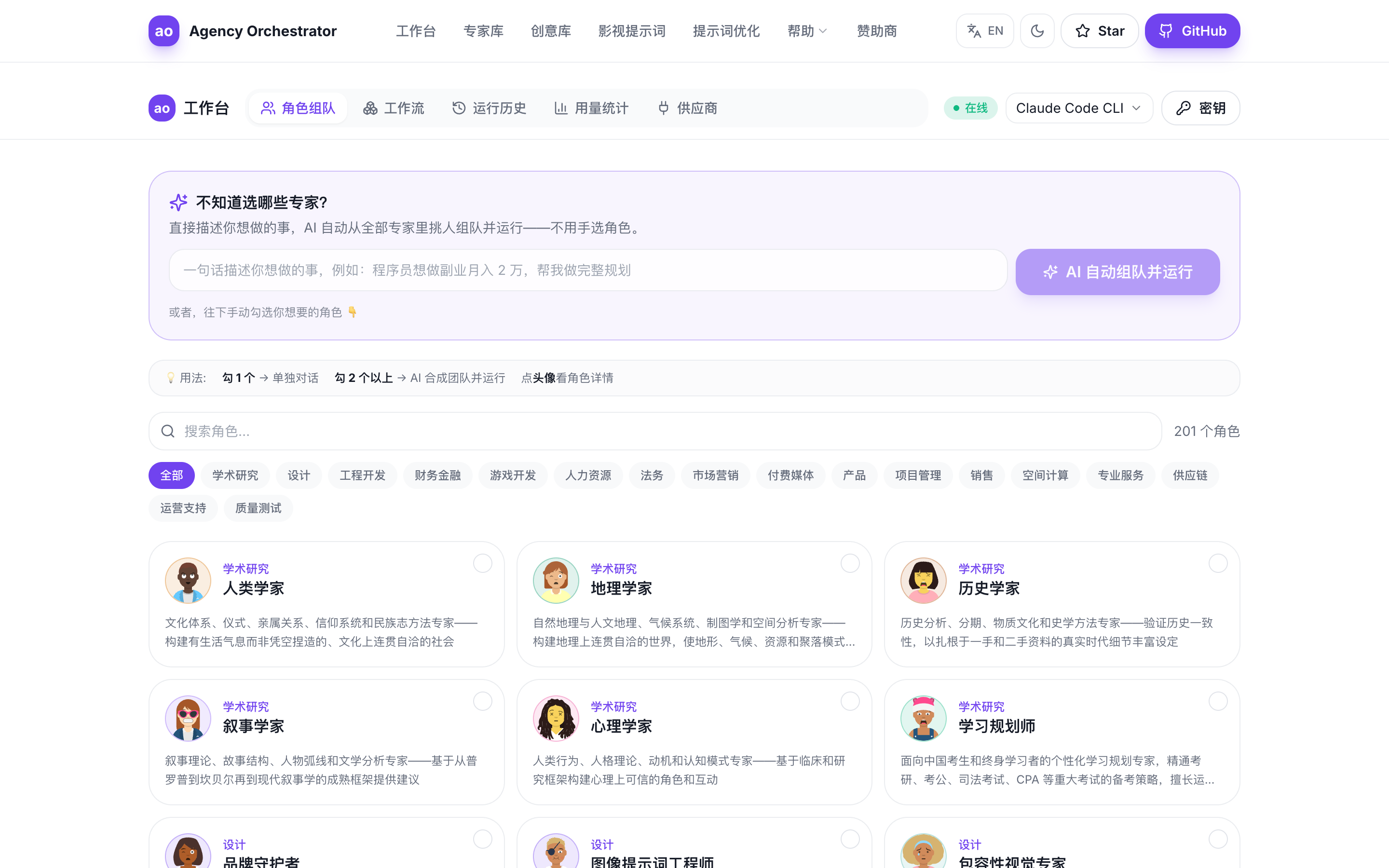Filter by 空间计算 category
Screen dimensions: 1389x868
(x=1046, y=475)
